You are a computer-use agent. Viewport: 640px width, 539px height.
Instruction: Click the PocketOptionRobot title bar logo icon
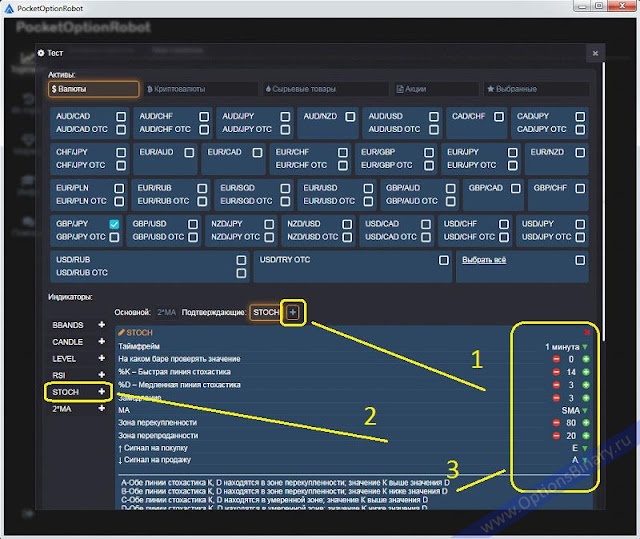coord(9,8)
